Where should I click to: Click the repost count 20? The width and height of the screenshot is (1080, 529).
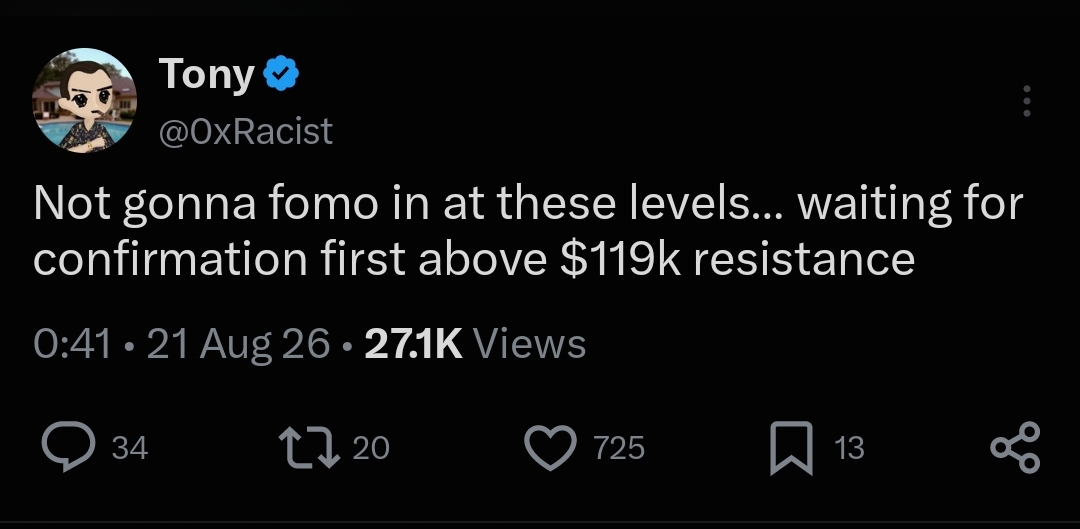[371, 448]
